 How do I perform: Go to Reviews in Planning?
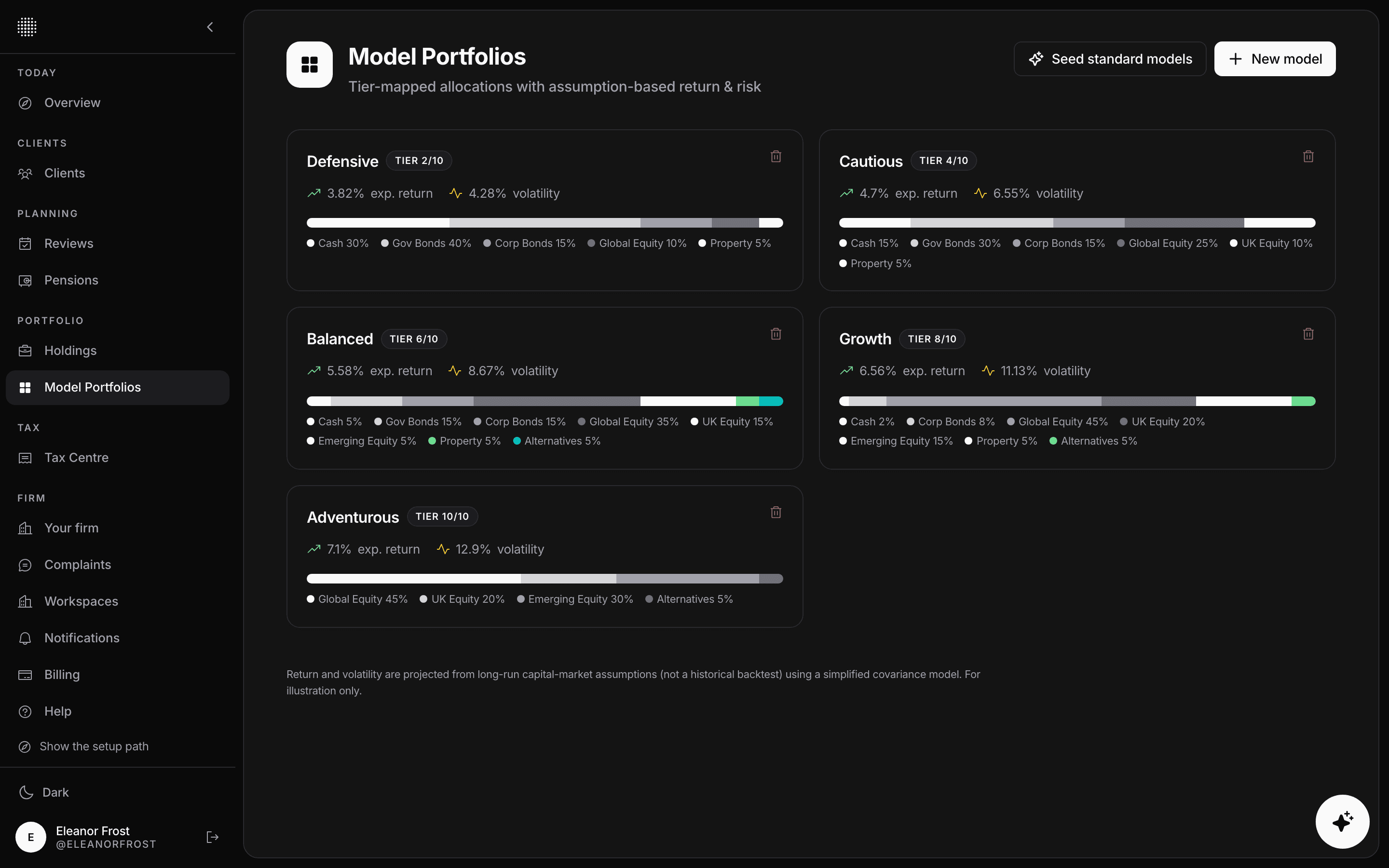[118, 244]
